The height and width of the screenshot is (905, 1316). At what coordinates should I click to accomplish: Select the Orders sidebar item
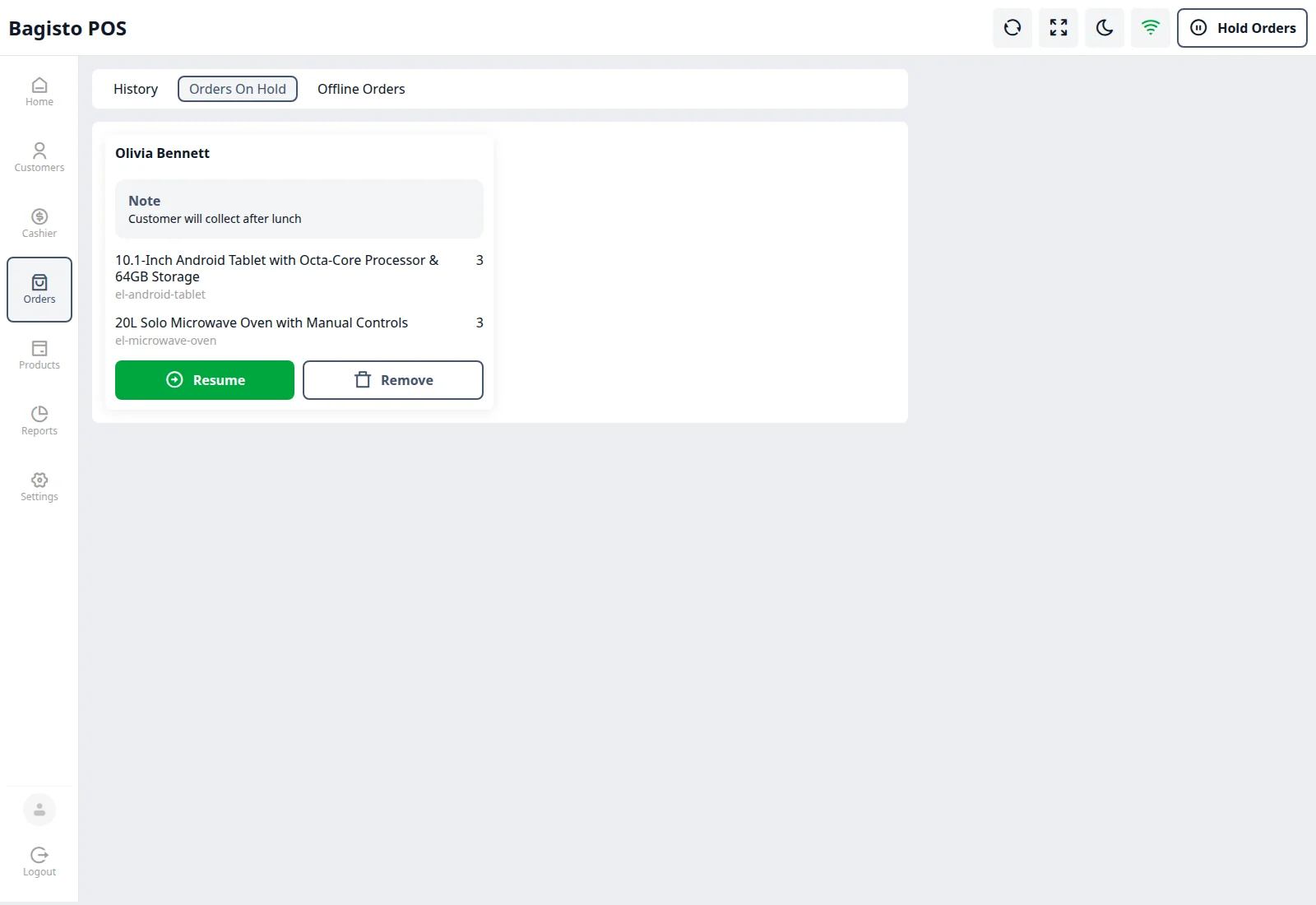click(39, 290)
